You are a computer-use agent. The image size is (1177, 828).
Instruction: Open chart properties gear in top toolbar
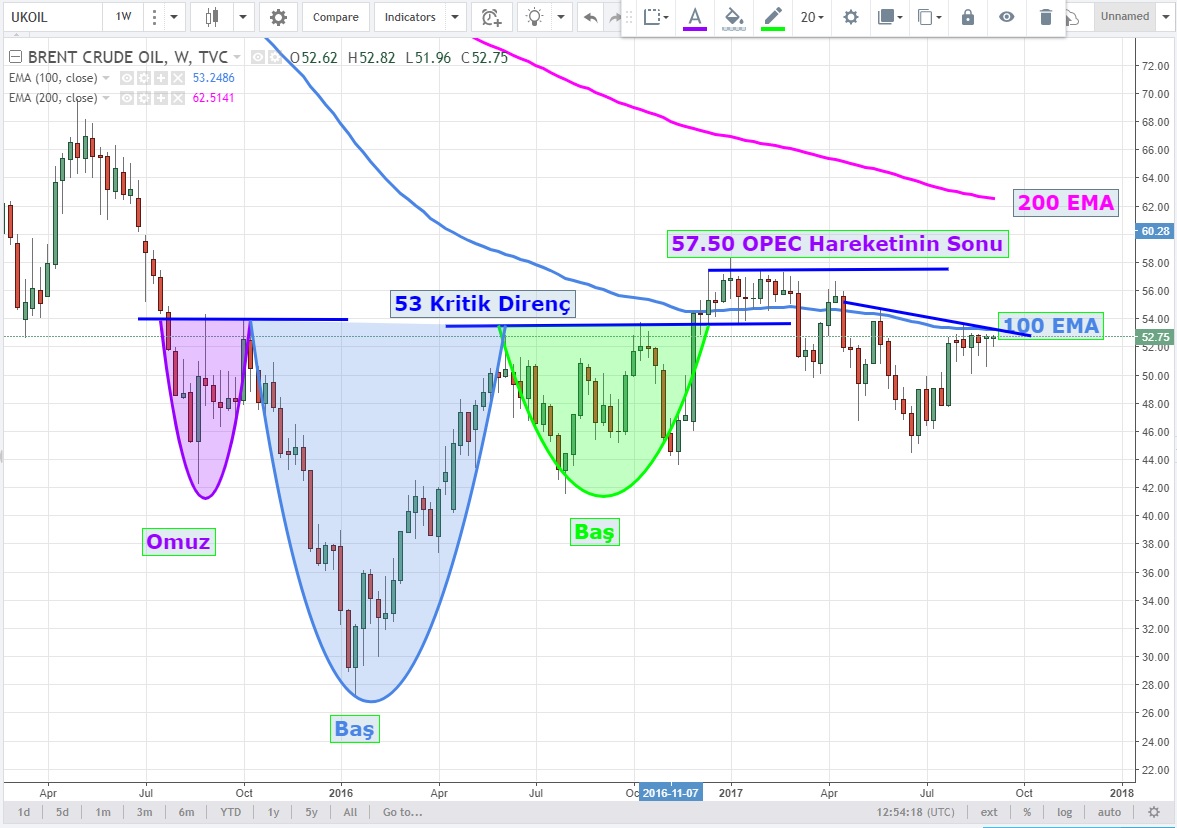point(278,17)
